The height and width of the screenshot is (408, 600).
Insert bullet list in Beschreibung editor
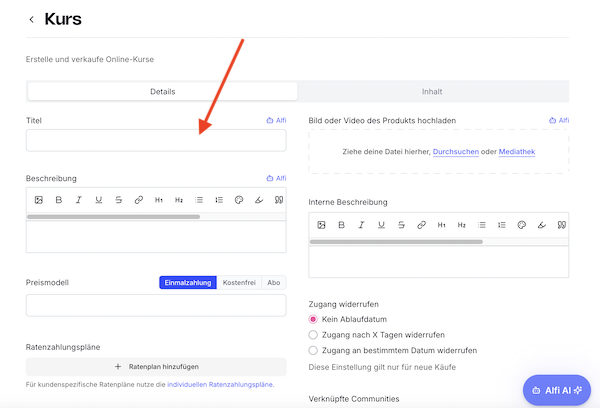point(199,200)
